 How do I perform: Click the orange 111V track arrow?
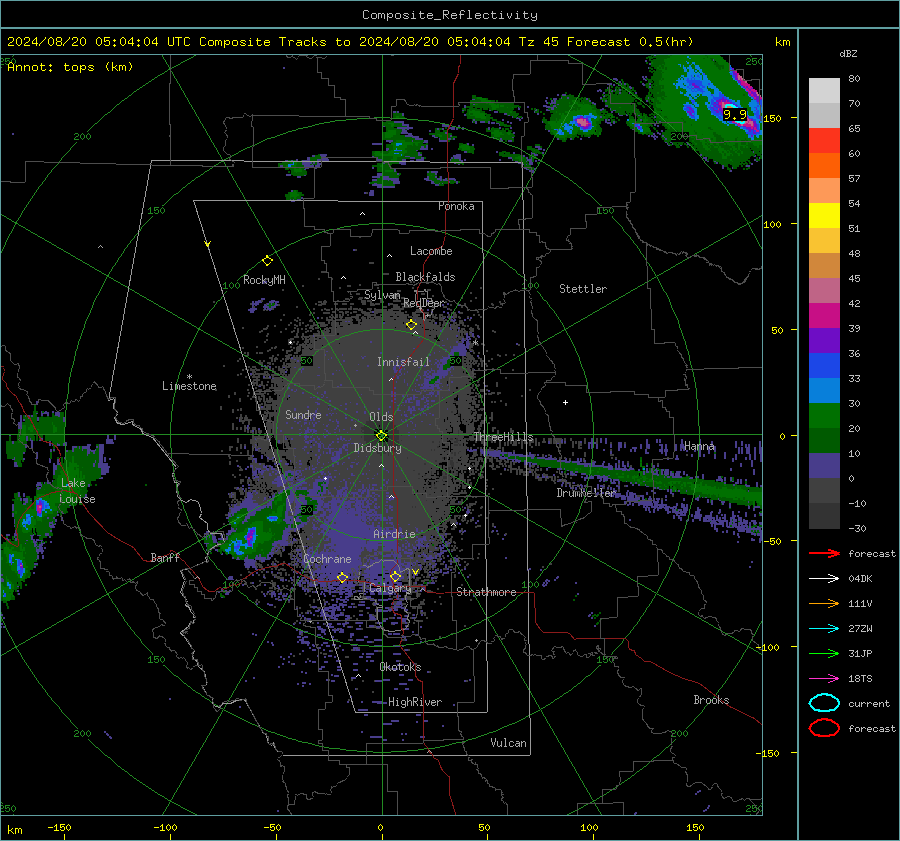824,603
